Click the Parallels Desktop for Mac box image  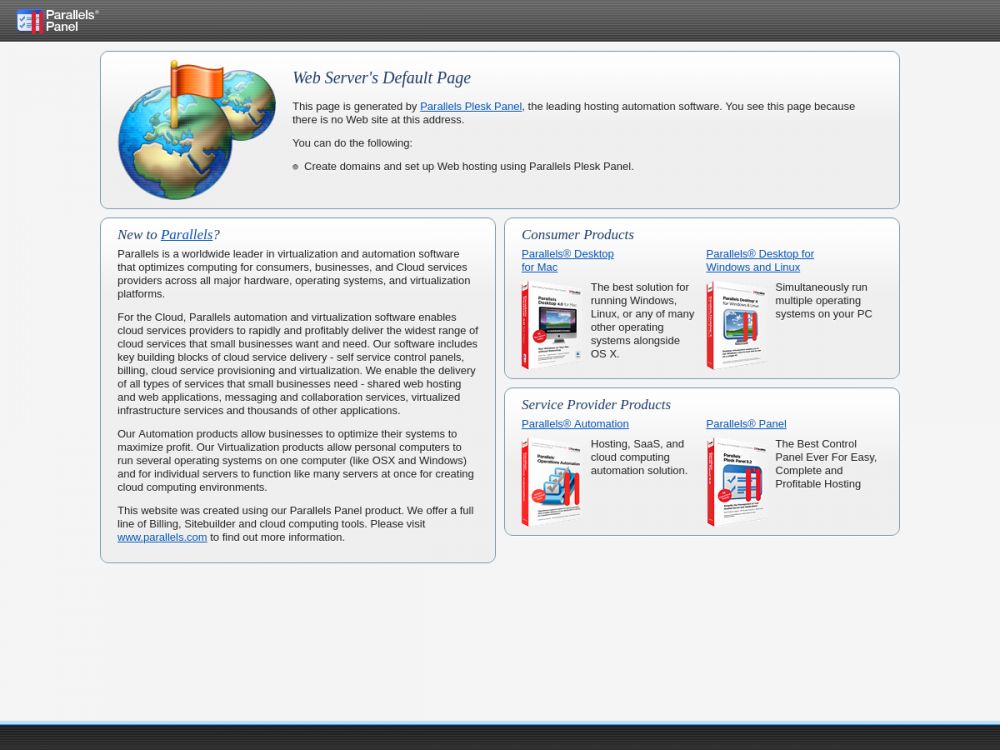point(550,325)
